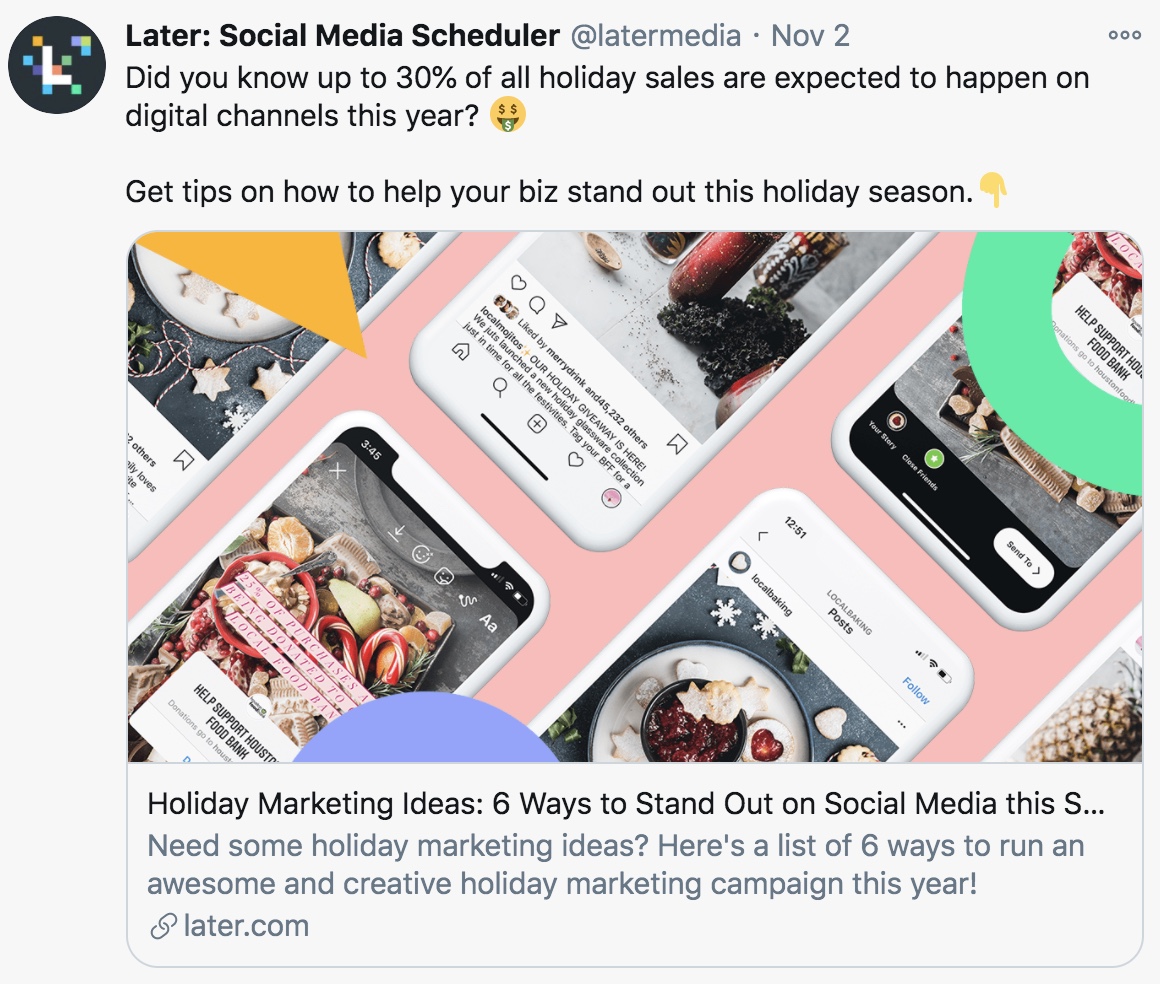This screenshot has width=1160, height=984.
Task: Click the money-mouth emoji in the tweet
Action: coord(508,115)
